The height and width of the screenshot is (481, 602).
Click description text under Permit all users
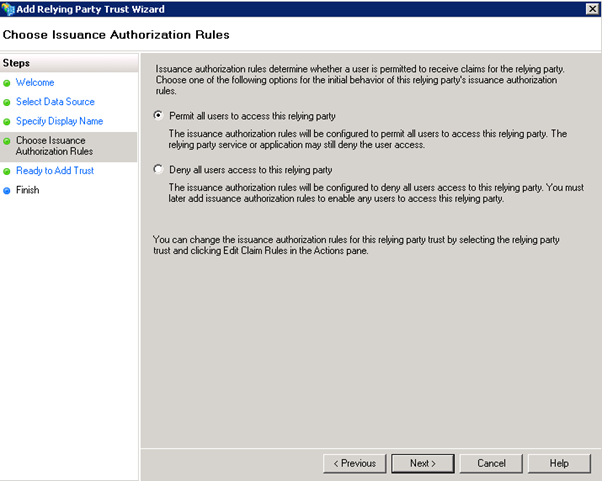(x=368, y=139)
